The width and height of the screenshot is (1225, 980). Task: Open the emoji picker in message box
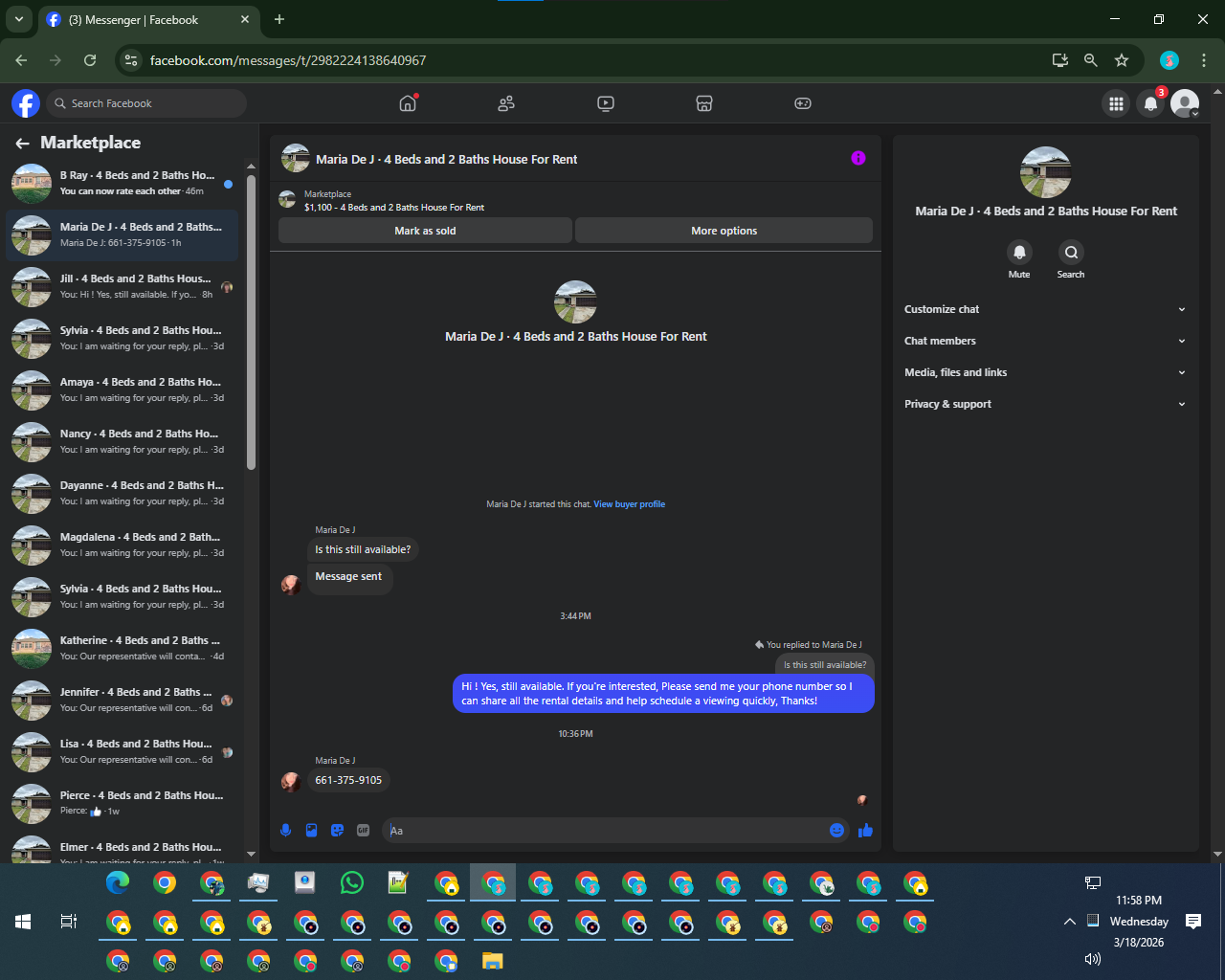tap(836, 831)
